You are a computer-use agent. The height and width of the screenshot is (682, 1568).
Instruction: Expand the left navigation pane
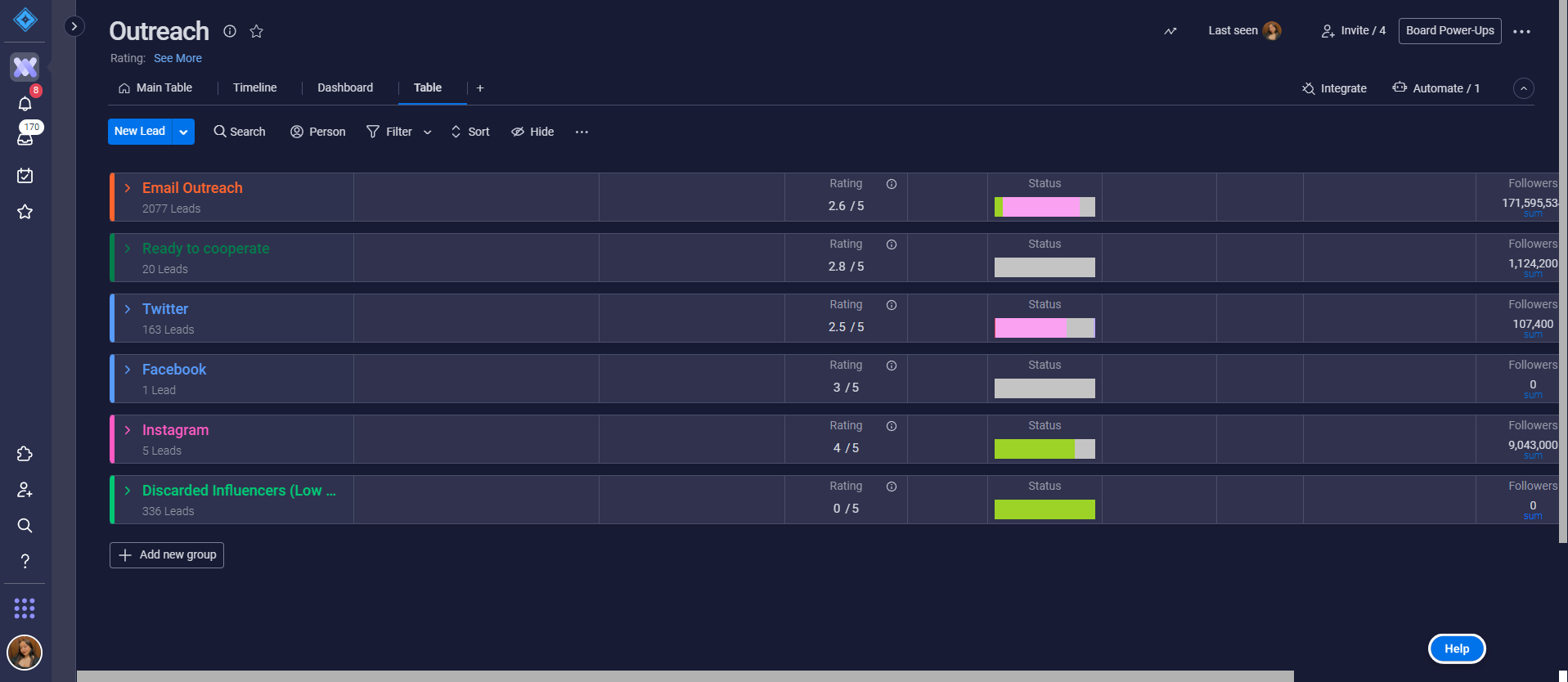click(x=74, y=26)
